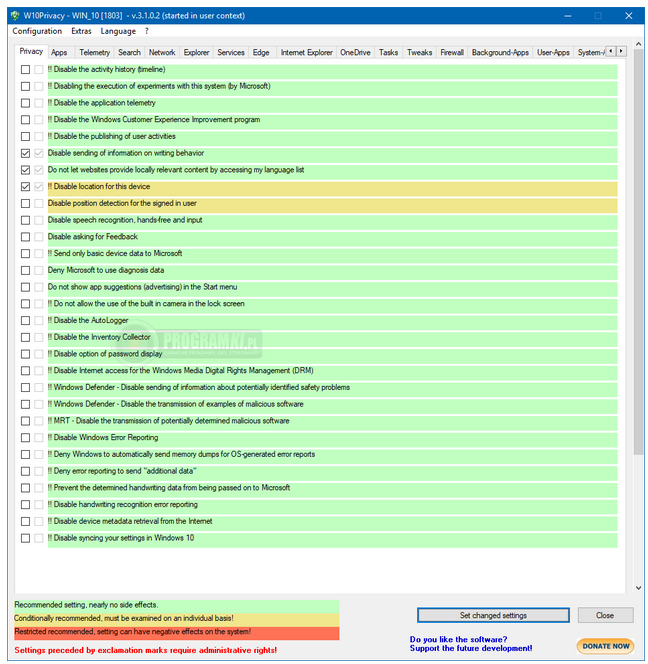This screenshot has width=648, height=664.
Task: Click Do not let websites provide locally relevant content
Action: [176, 170]
